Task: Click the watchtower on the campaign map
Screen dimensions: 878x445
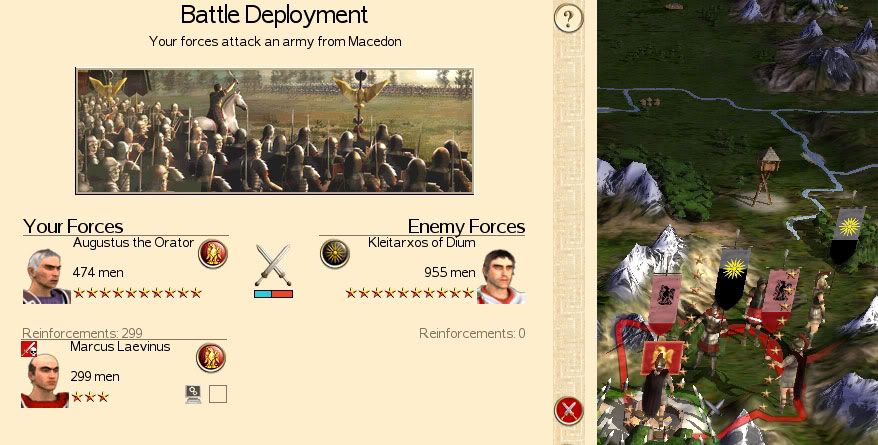Action: (769, 176)
